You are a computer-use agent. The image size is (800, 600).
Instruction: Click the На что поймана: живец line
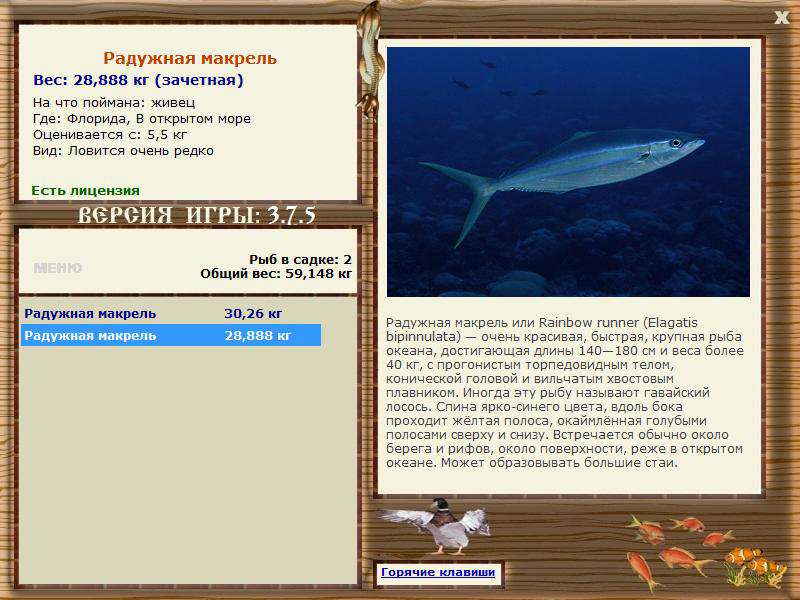pos(114,103)
